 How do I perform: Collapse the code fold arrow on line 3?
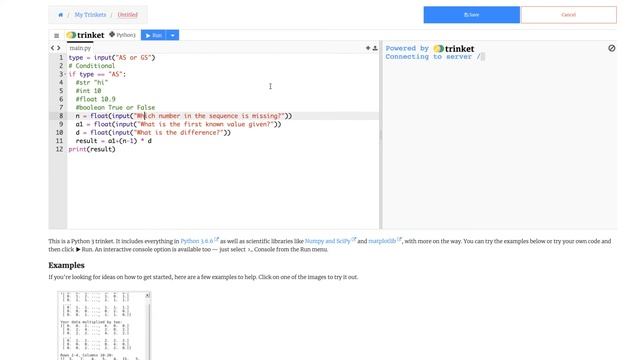(65, 74)
